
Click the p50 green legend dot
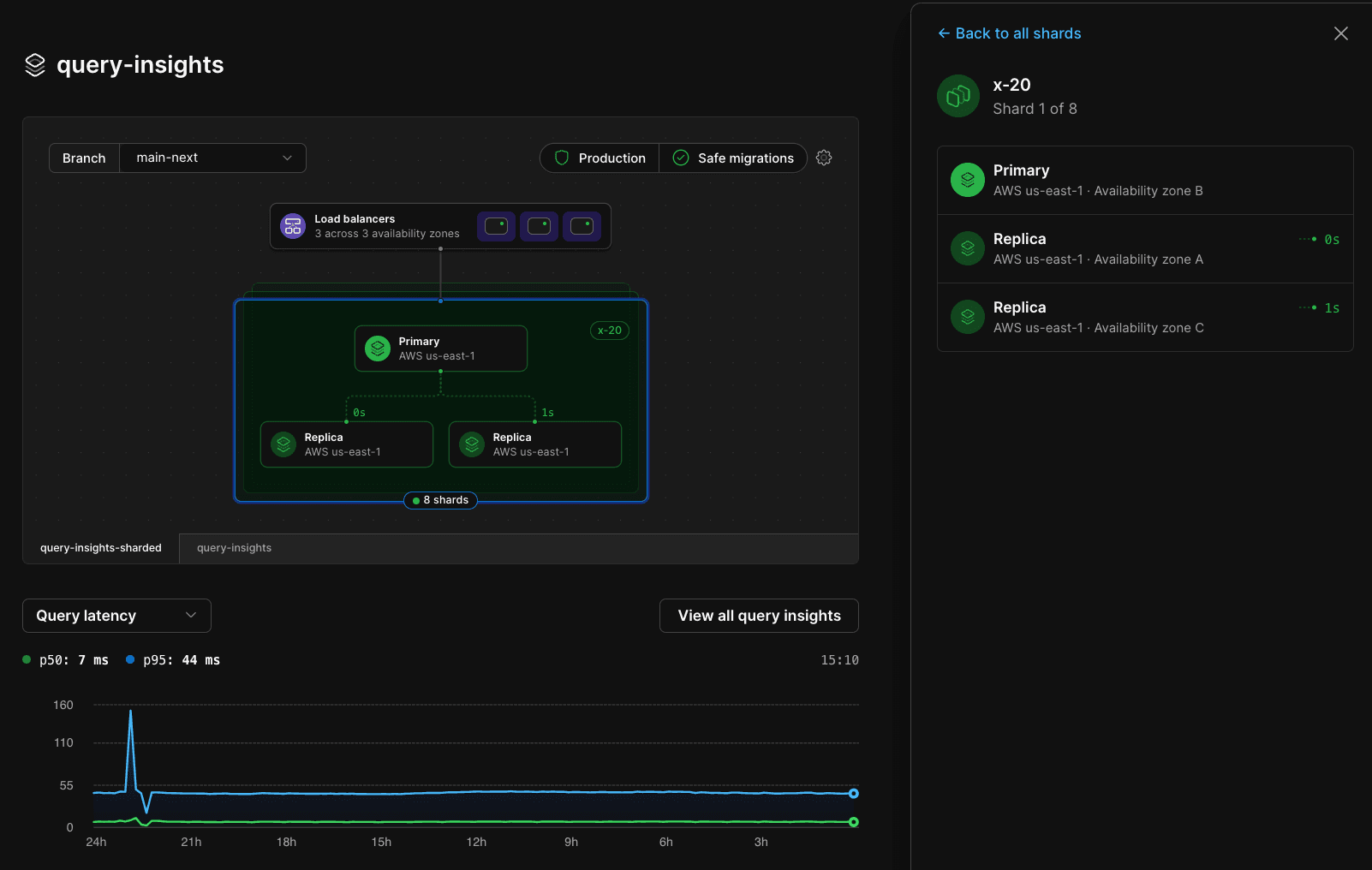(x=27, y=659)
